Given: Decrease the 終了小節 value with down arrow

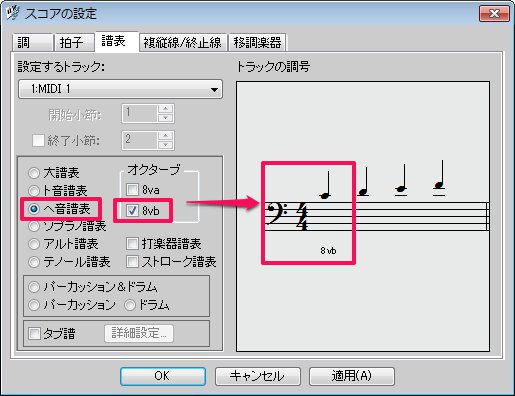Looking at the screenshot, I should point(165,145).
